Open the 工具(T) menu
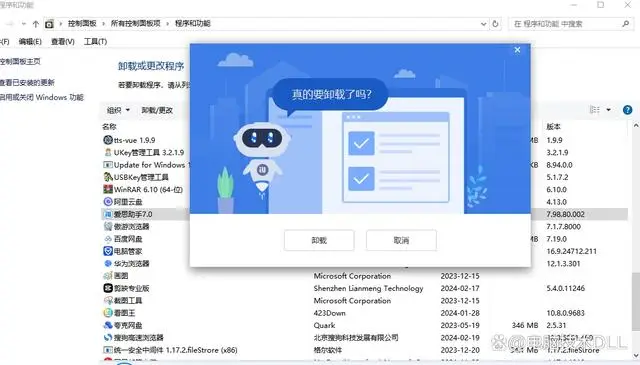This screenshot has width=640, height=365. (x=96, y=42)
